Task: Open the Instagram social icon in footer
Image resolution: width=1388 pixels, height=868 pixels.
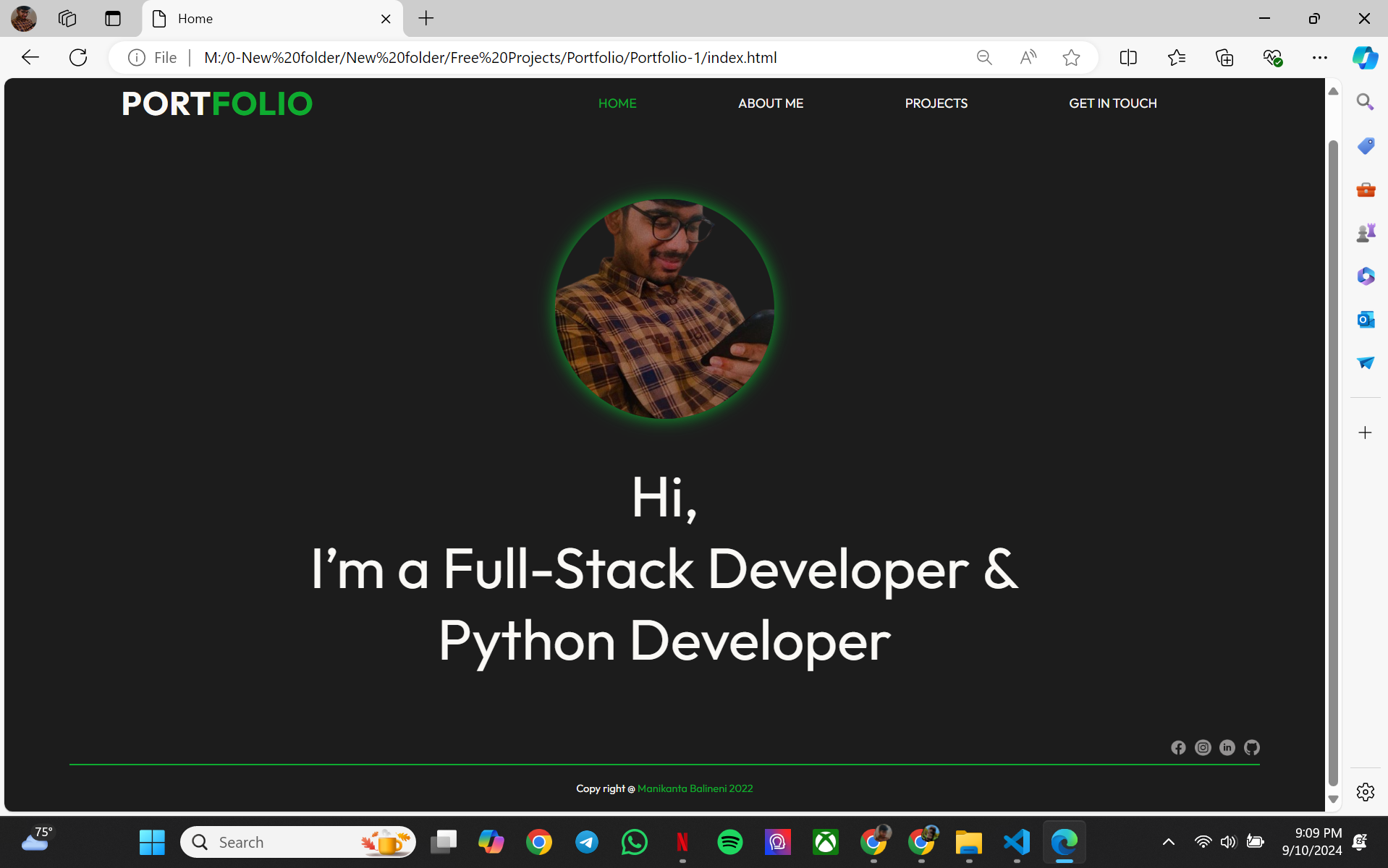Action: coord(1203,747)
